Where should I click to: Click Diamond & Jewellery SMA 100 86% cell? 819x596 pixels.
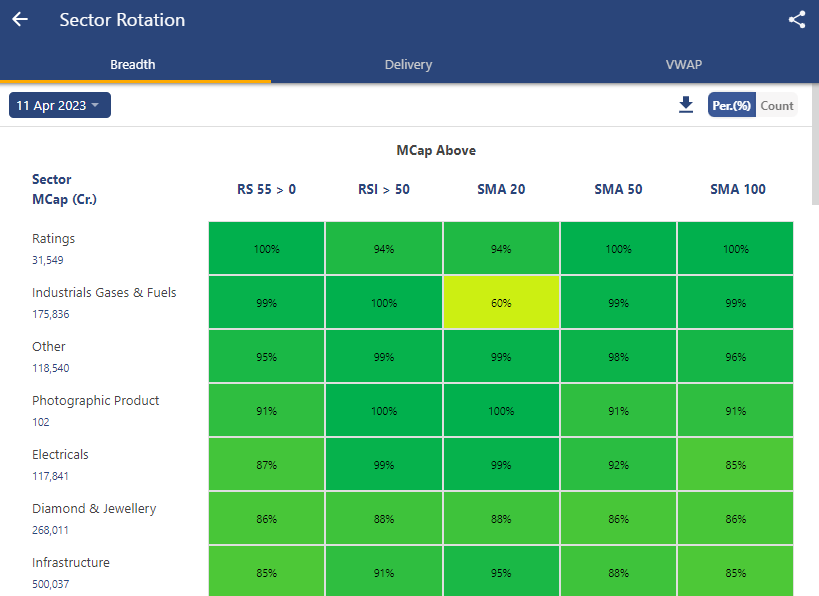pos(735,519)
